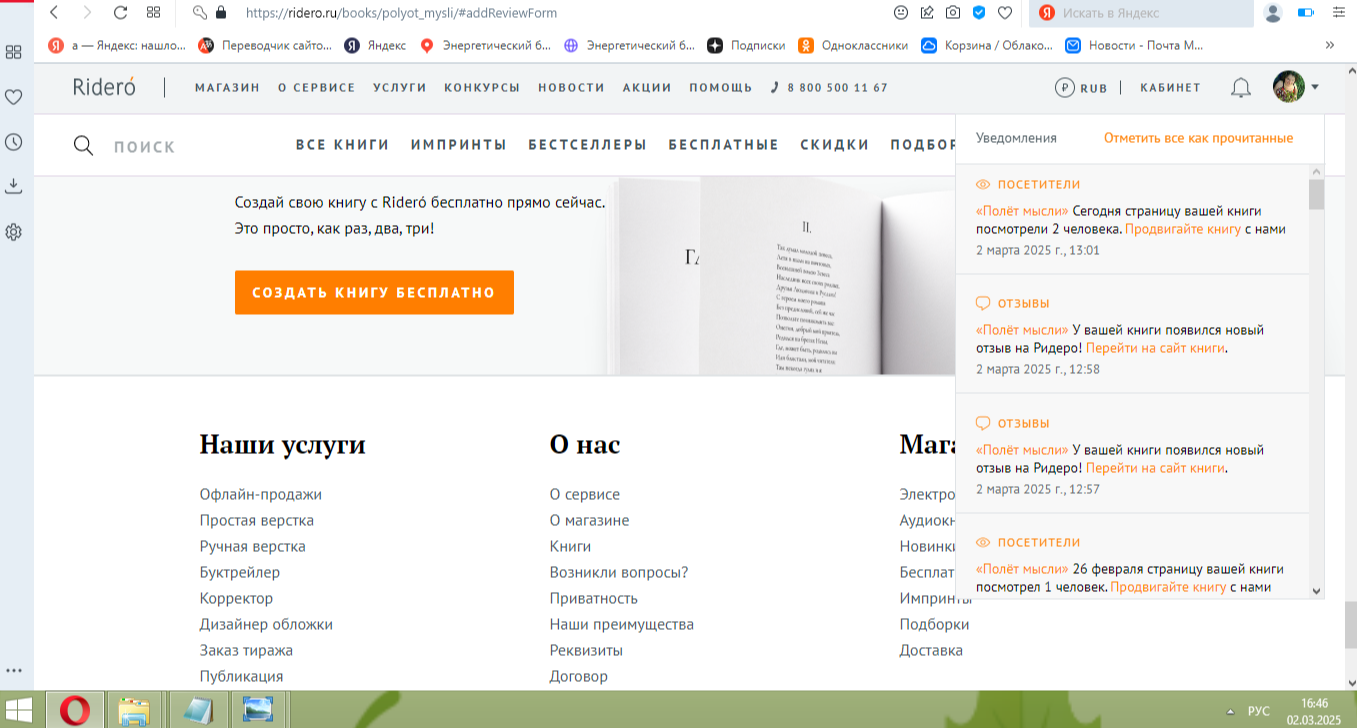Open sidebar downloads icon
Image resolution: width=1357 pixels, height=728 pixels.
(x=14, y=186)
